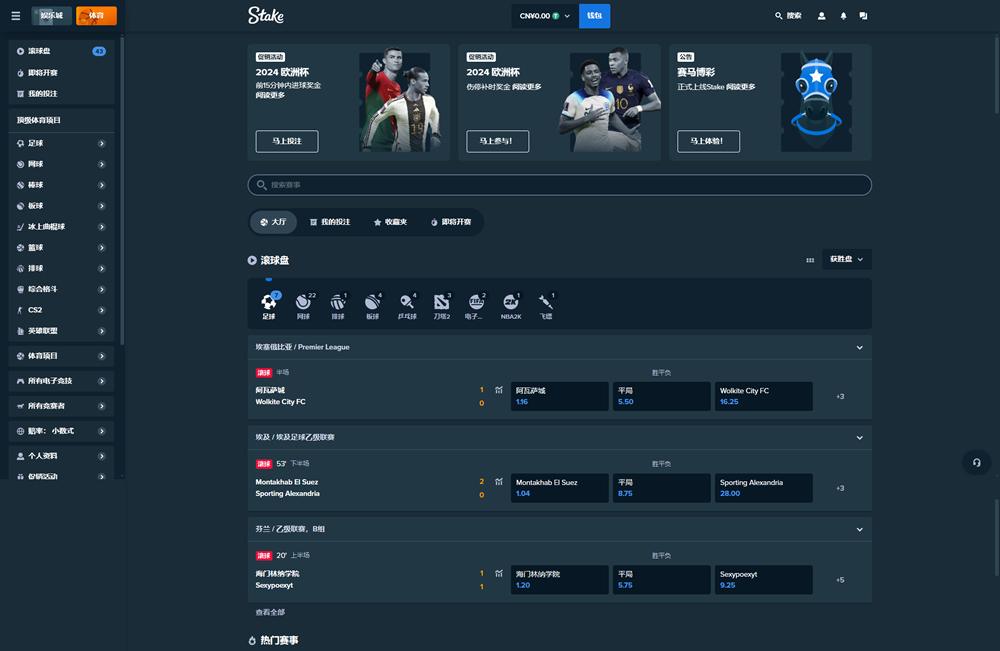Select the 我的投注 tab below search
Screen dimensions: 1000x651
click(330, 222)
